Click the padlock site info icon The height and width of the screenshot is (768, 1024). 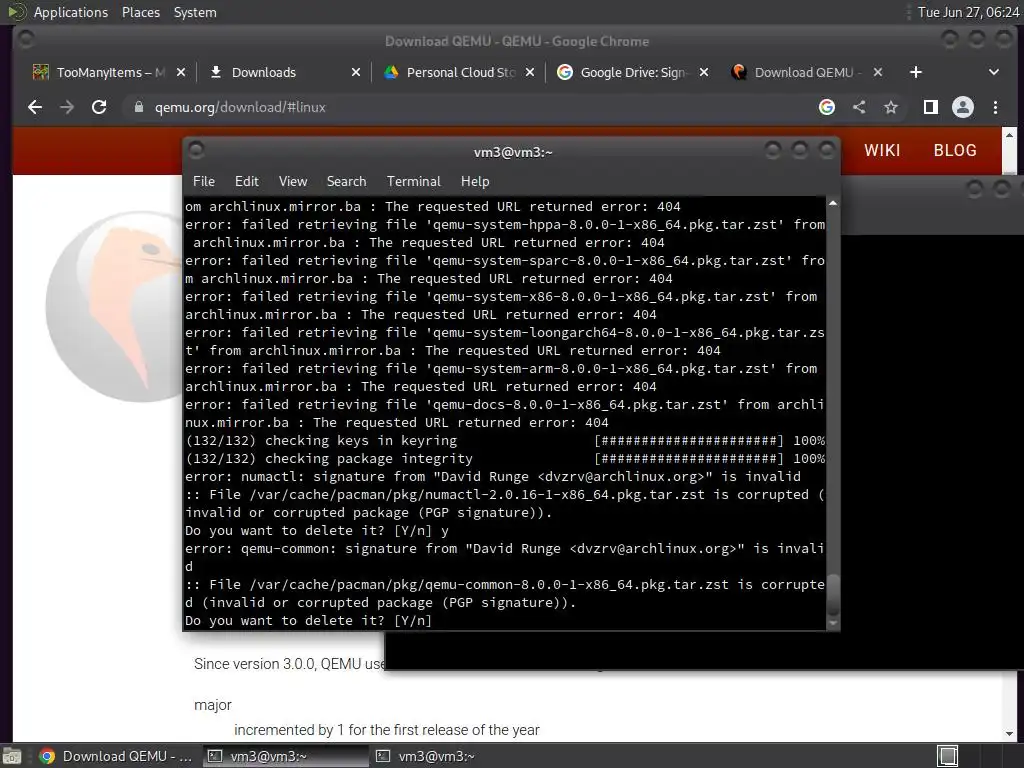(138, 107)
